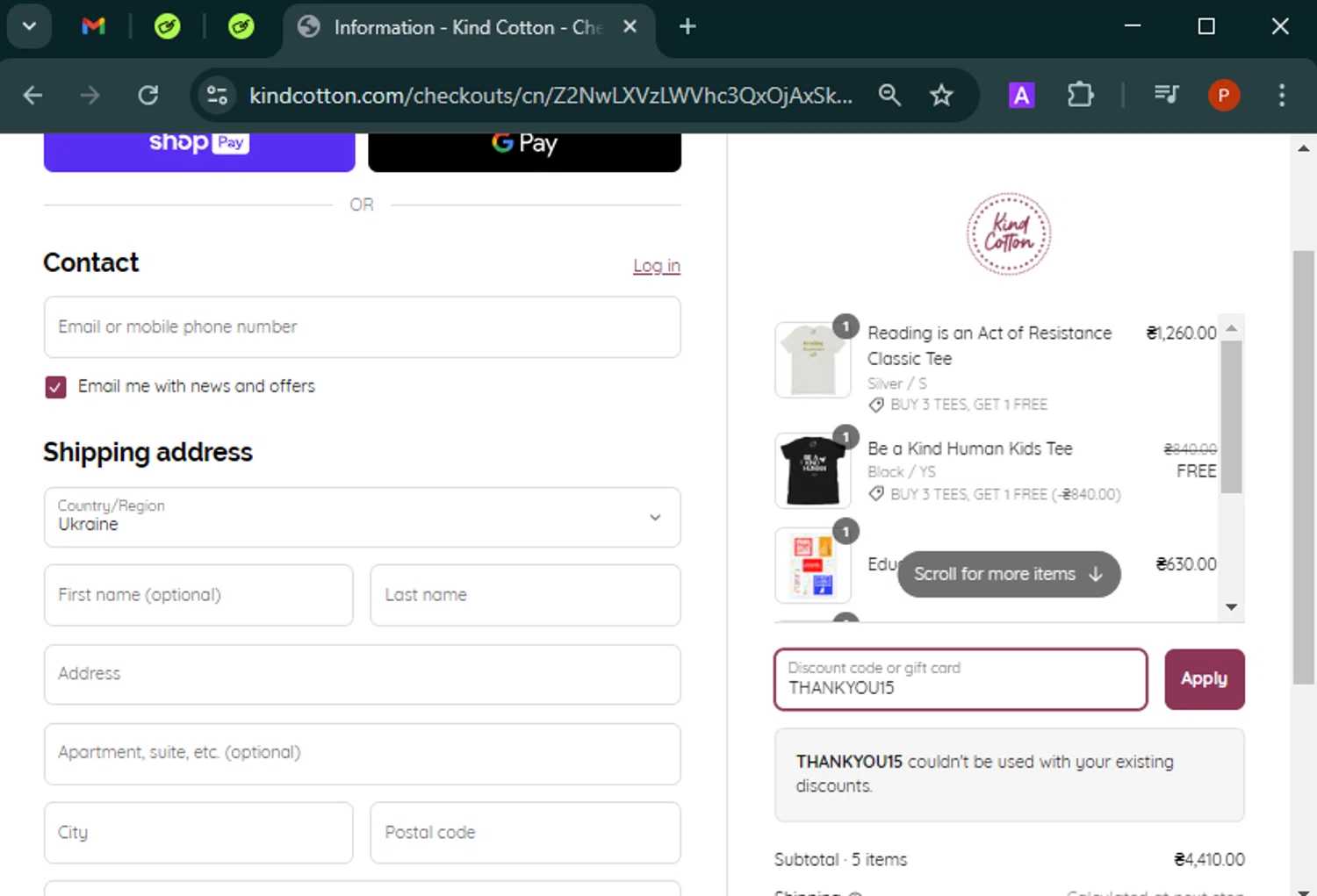Pay with Shop Pay button

[x=199, y=151]
